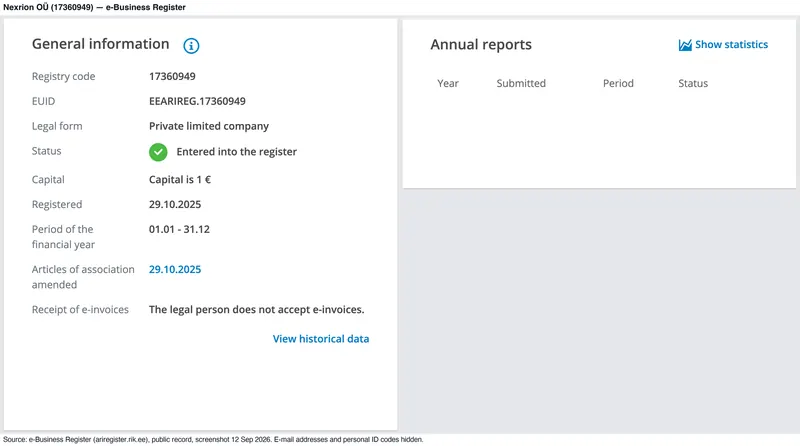Click the Private limited company text
This screenshot has height=446, width=800.
coord(209,126)
